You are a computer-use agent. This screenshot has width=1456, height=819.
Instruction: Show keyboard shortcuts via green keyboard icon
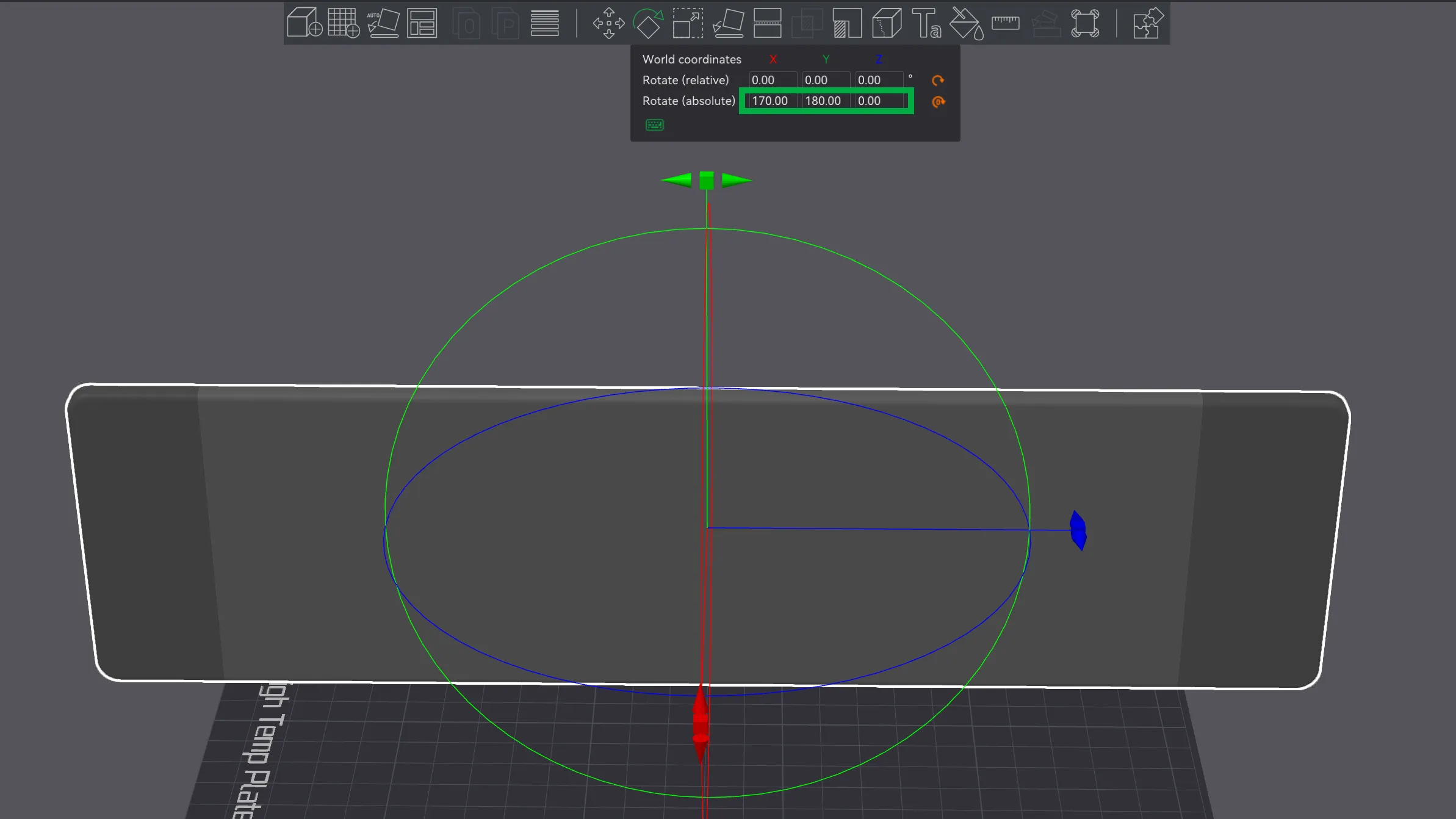point(655,125)
